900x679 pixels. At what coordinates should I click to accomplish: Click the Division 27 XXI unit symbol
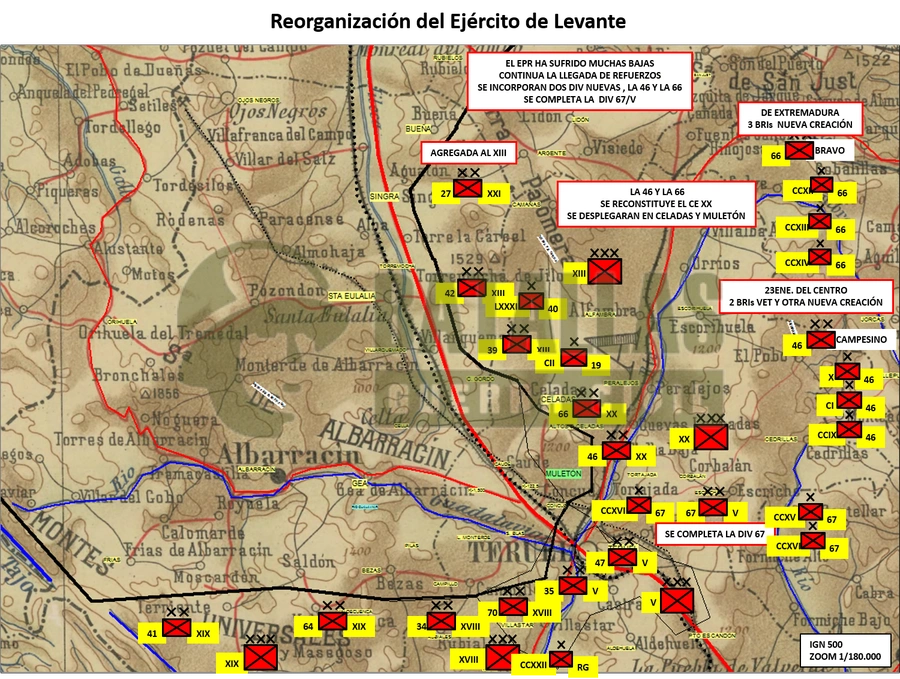tap(467, 188)
